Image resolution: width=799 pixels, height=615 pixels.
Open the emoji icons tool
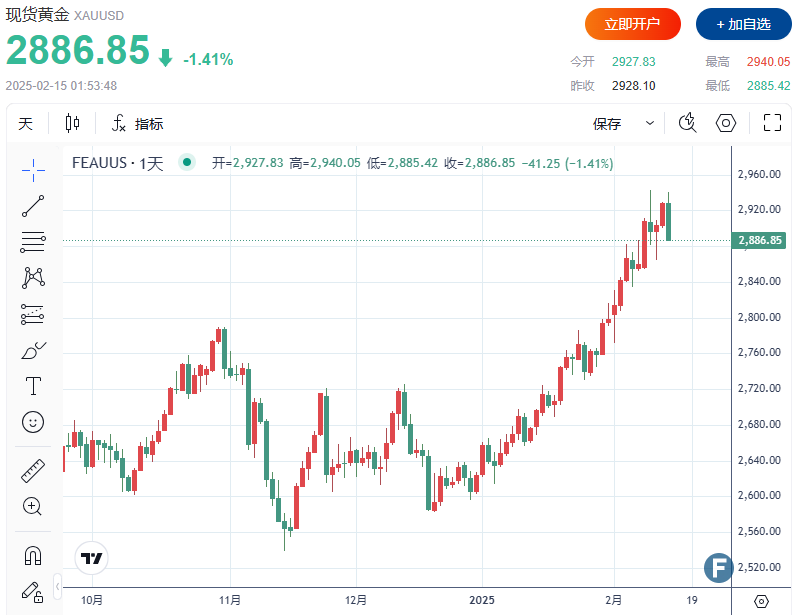(x=33, y=422)
